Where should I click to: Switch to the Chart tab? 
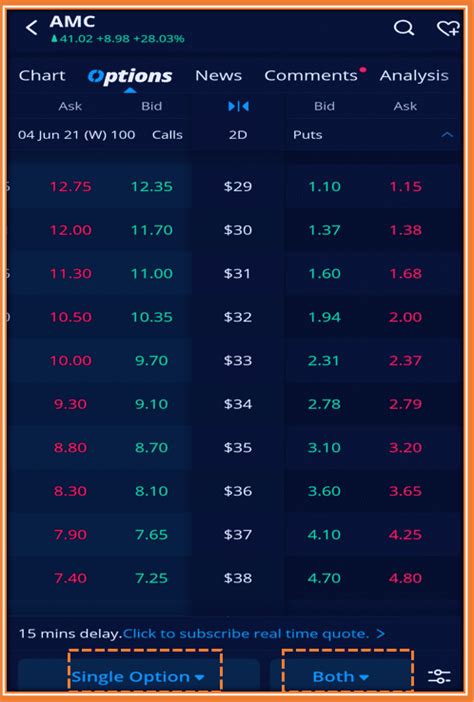coord(42,75)
